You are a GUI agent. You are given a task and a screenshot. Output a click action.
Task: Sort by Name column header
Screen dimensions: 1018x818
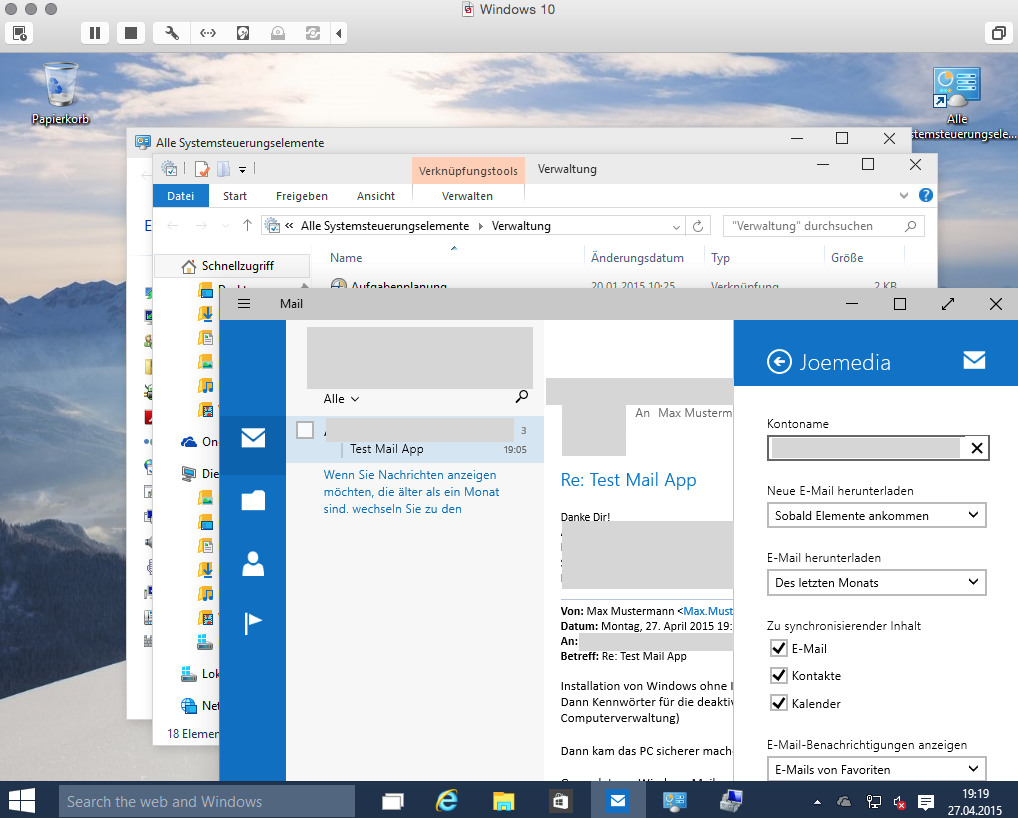[x=346, y=258]
